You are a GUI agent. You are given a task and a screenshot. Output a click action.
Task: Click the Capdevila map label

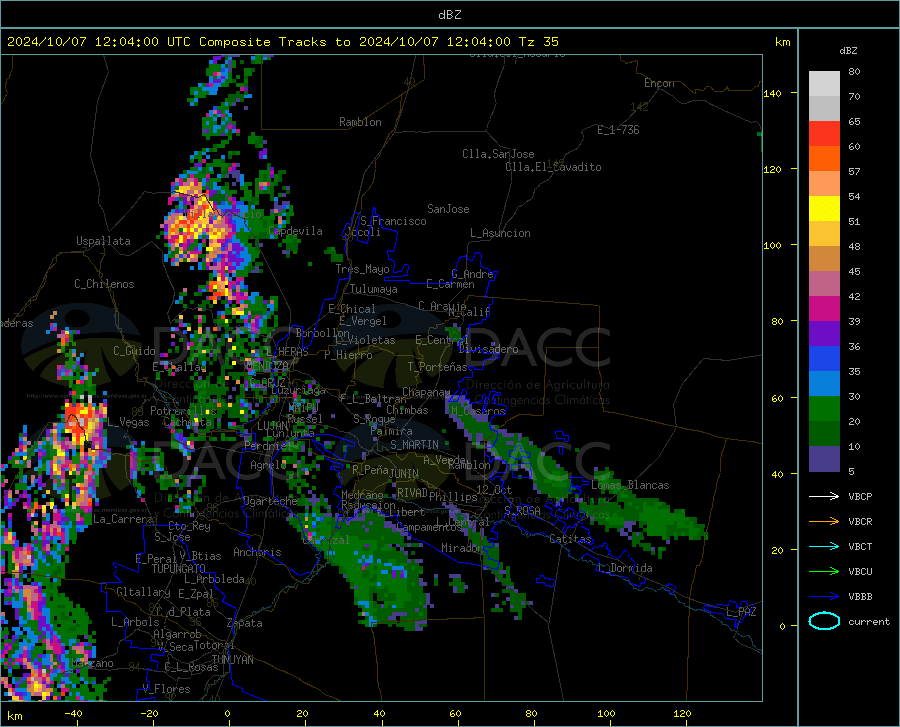point(296,231)
